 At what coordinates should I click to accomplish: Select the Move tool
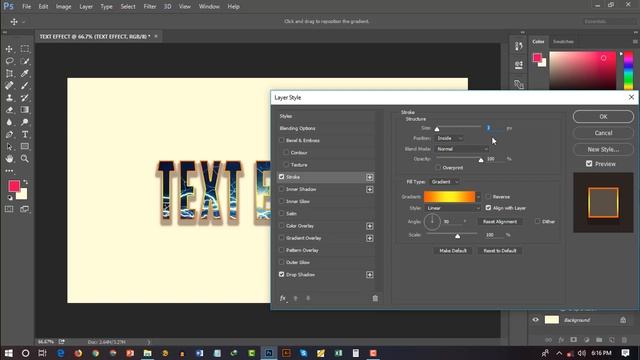click(9, 49)
